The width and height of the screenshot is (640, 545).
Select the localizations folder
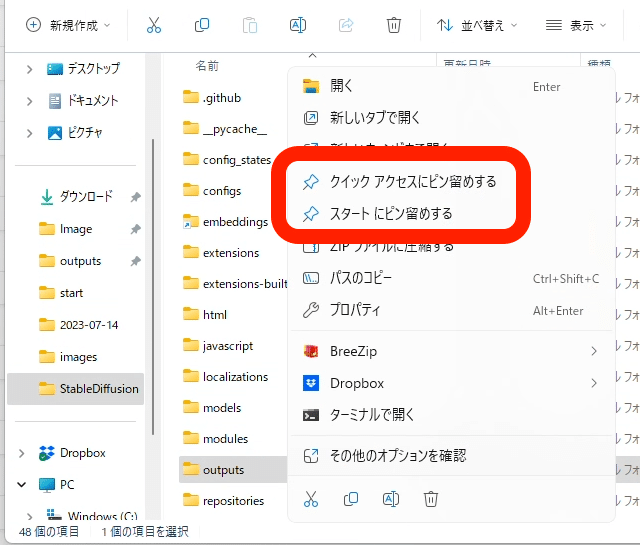tap(225, 377)
